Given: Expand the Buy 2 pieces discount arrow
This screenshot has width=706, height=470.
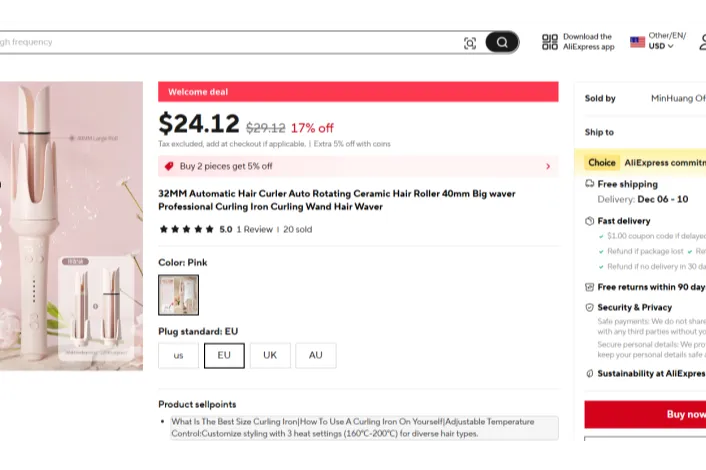Looking at the screenshot, I should [548, 166].
